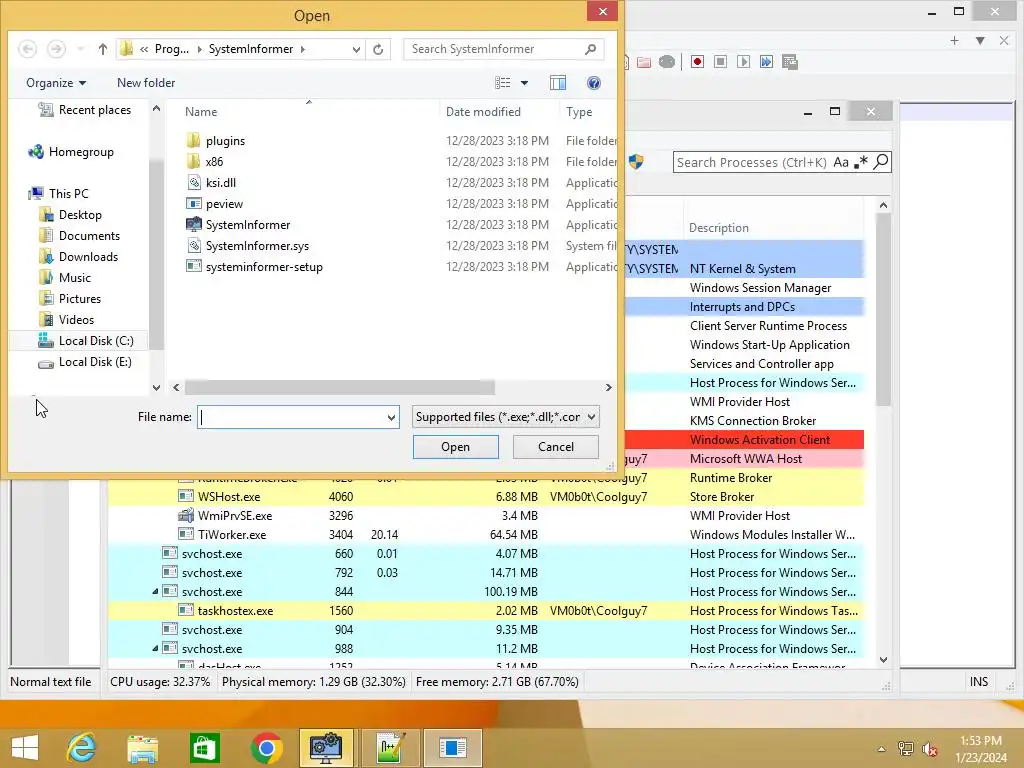
Task: Click the recent locations dropdown arrow
Action: pos(80,49)
